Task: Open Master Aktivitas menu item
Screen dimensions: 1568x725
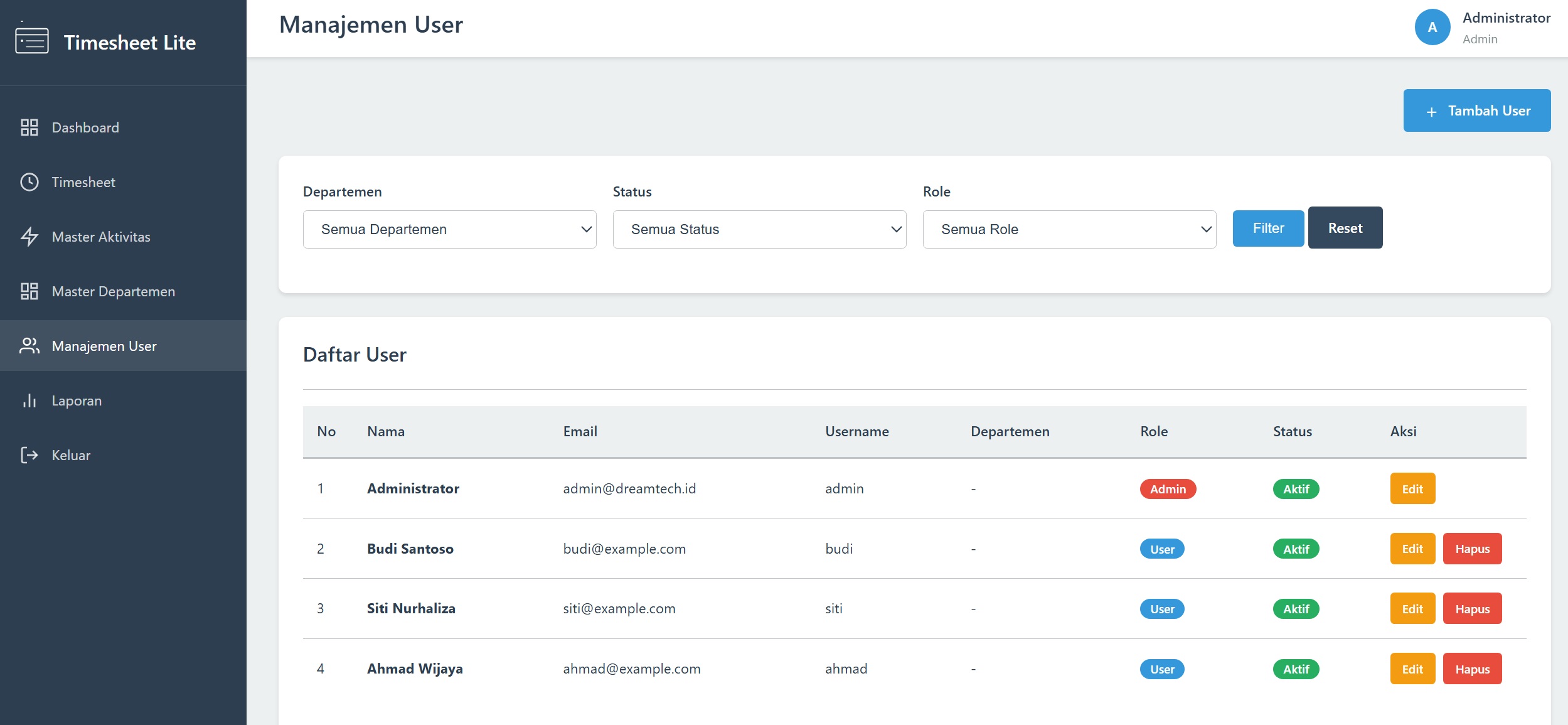Action: [101, 237]
